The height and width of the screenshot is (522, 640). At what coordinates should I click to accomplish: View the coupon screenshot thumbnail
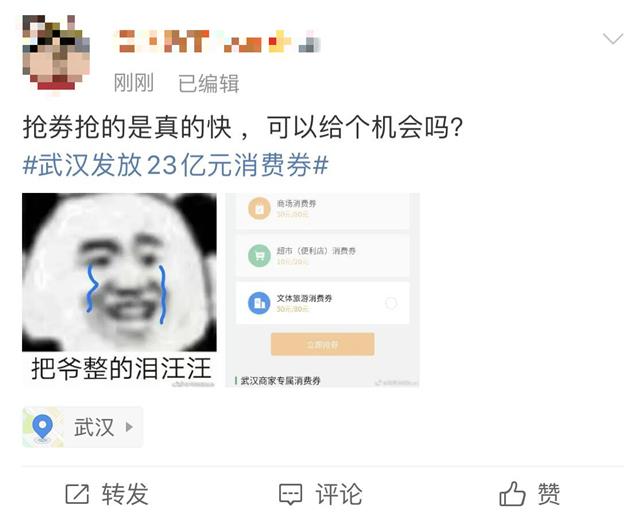coord(322,290)
